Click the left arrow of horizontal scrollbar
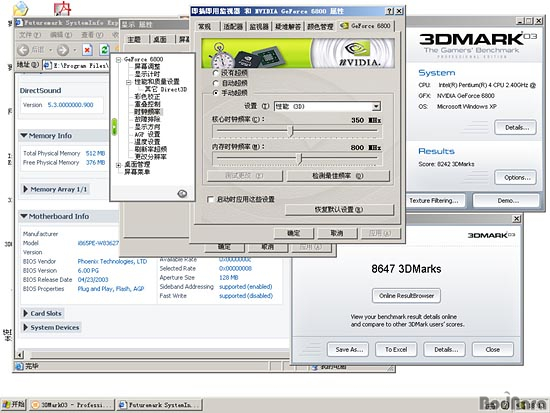This screenshot has height=413, width=550. click(20, 354)
